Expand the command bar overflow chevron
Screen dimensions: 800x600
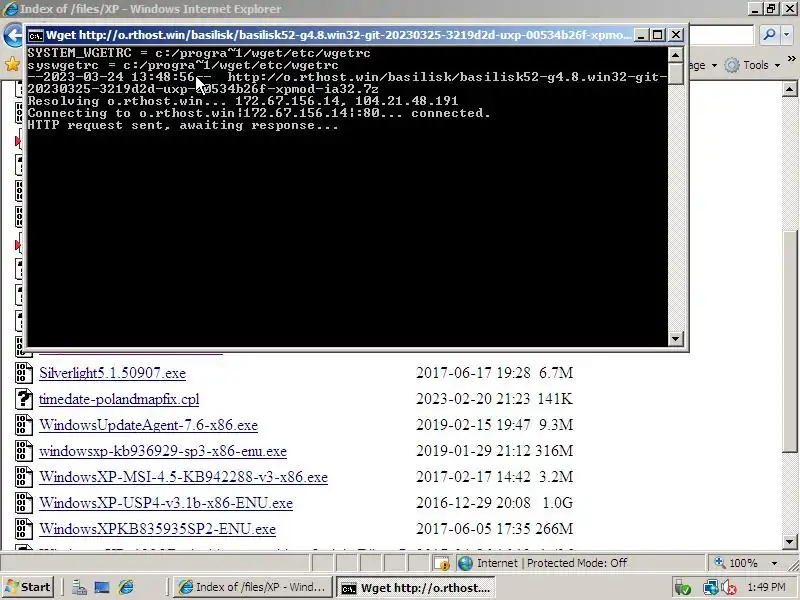[792, 59]
